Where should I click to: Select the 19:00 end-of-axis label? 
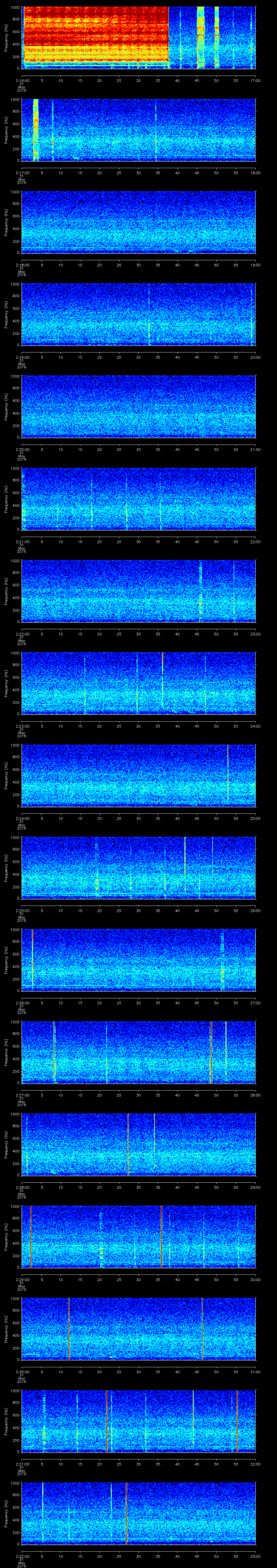coord(255,265)
